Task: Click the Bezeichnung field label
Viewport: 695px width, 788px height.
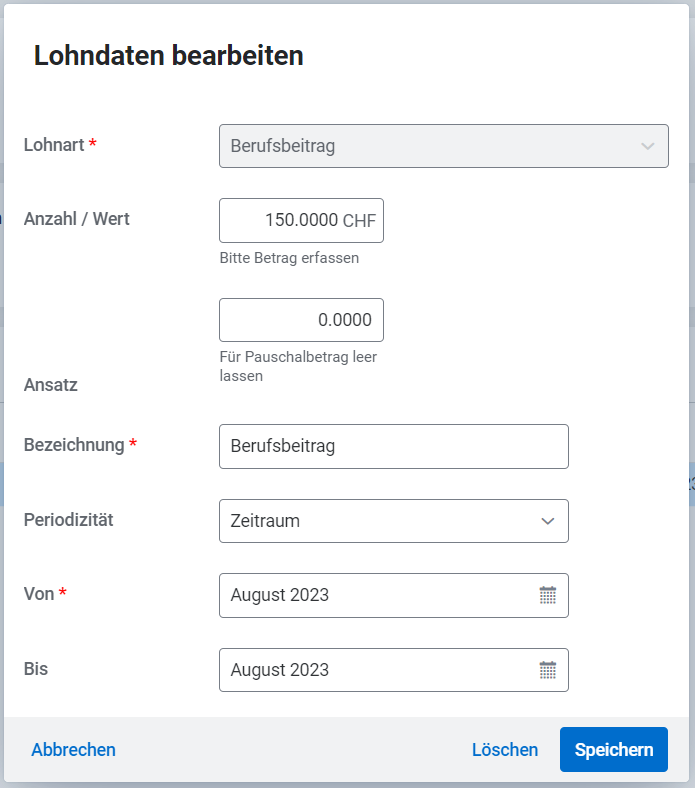Action: click(74, 444)
